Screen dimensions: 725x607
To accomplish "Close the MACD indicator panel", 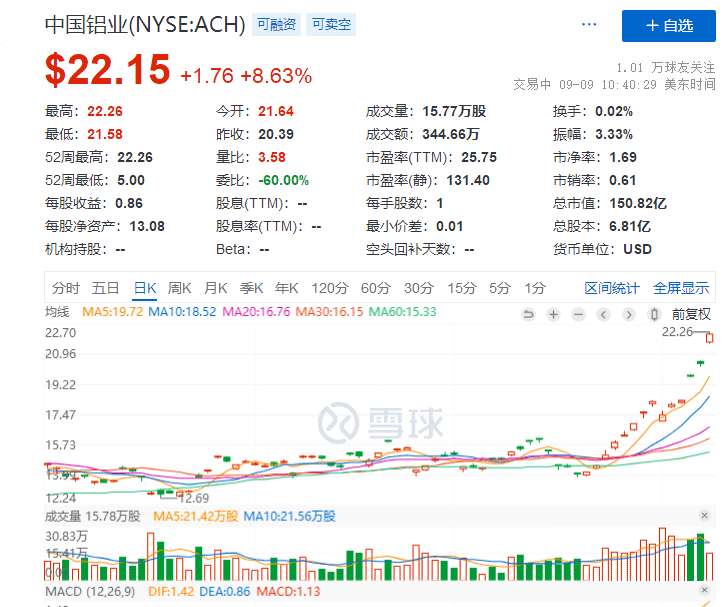I will (704, 590).
